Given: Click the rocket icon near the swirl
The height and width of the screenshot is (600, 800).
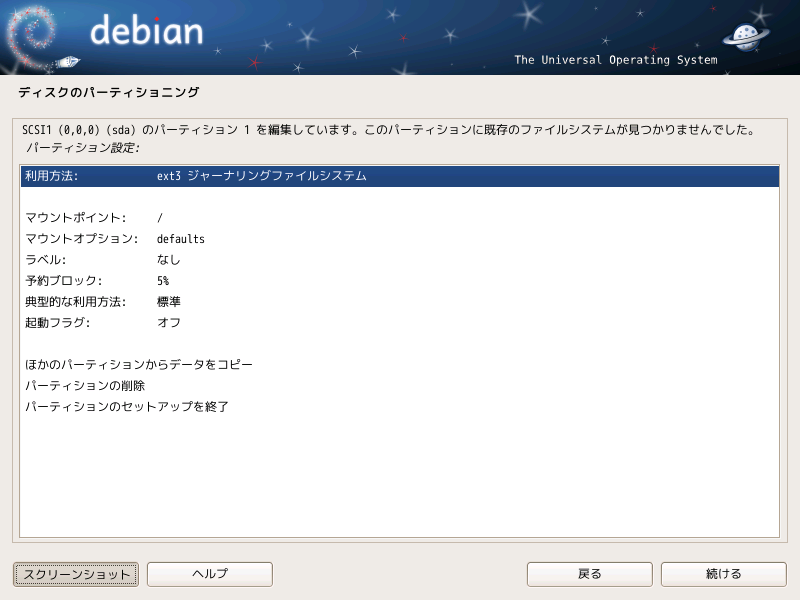Looking at the screenshot, I should click(68, 62).
